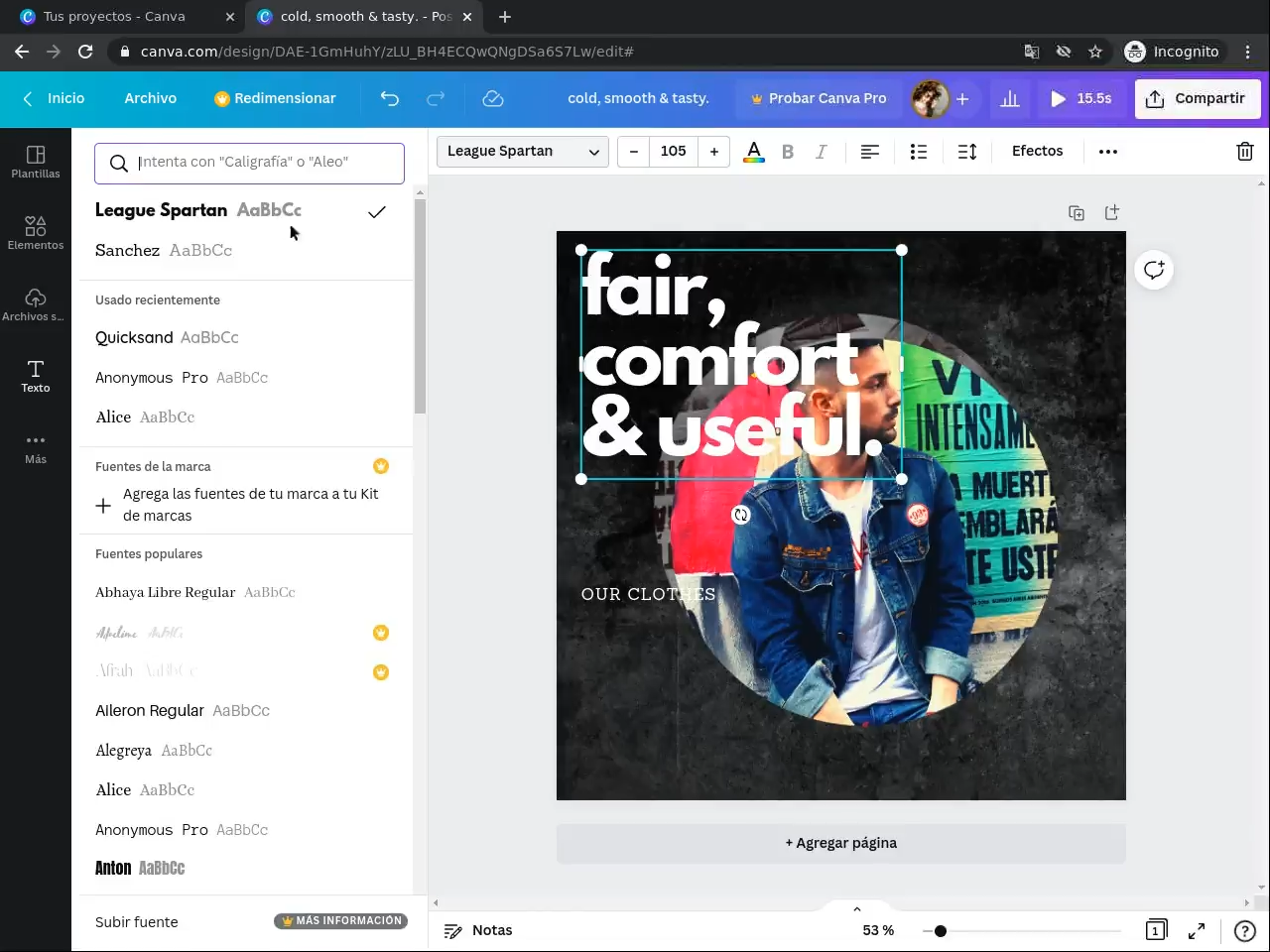1270x952 pixels.
Task: Open the Archivo menu
Action: point(151,98)
